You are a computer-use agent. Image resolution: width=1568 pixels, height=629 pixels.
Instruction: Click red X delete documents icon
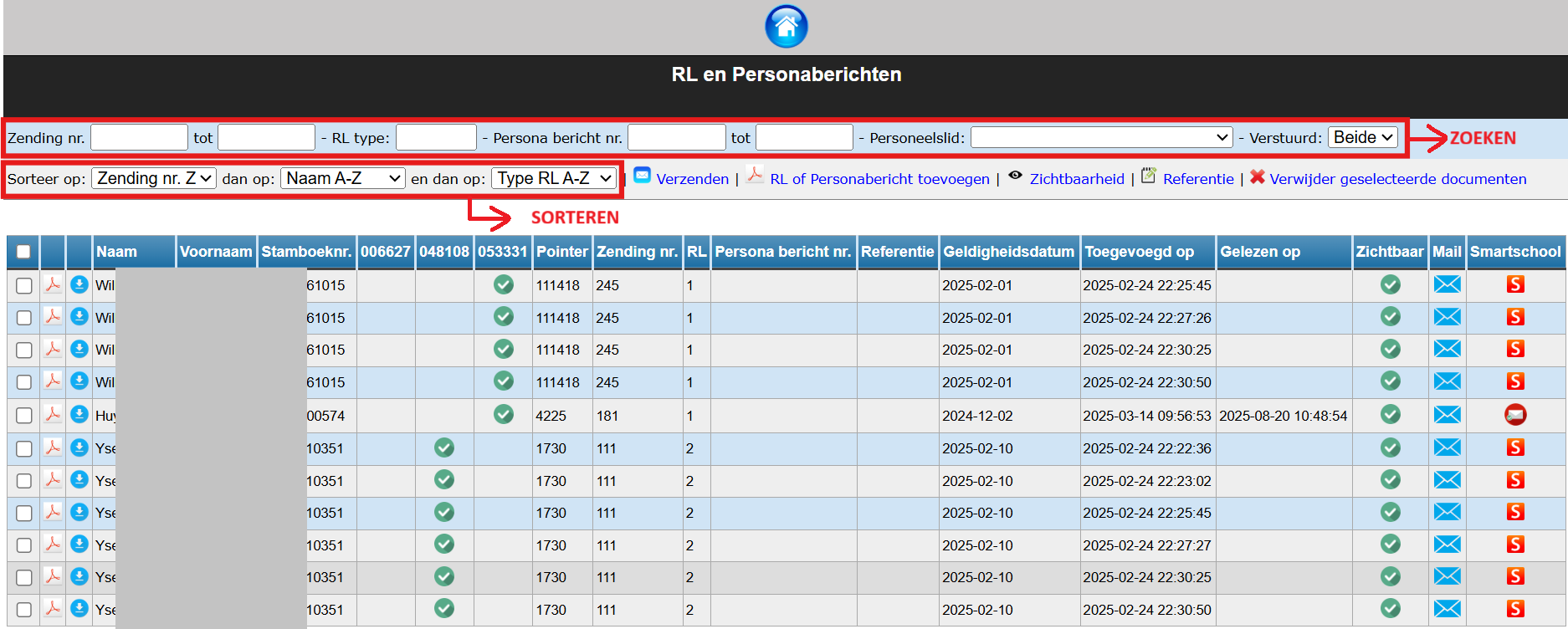click(1257, 177)
